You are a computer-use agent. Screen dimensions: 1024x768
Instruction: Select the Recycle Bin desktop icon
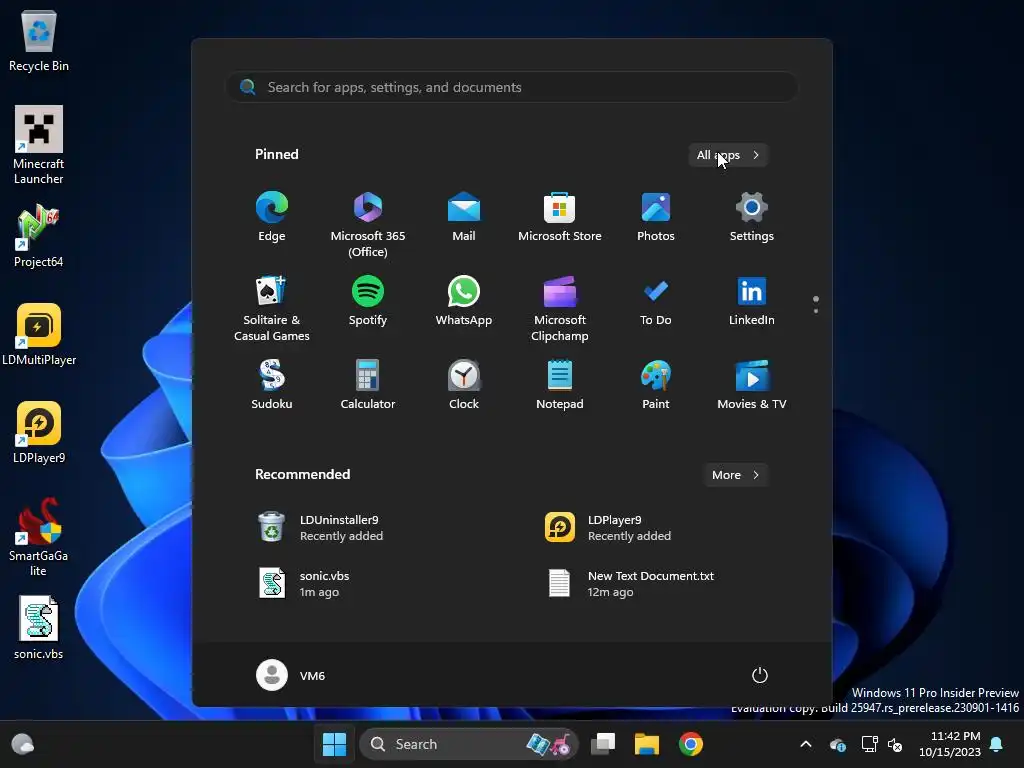point(39,40)
